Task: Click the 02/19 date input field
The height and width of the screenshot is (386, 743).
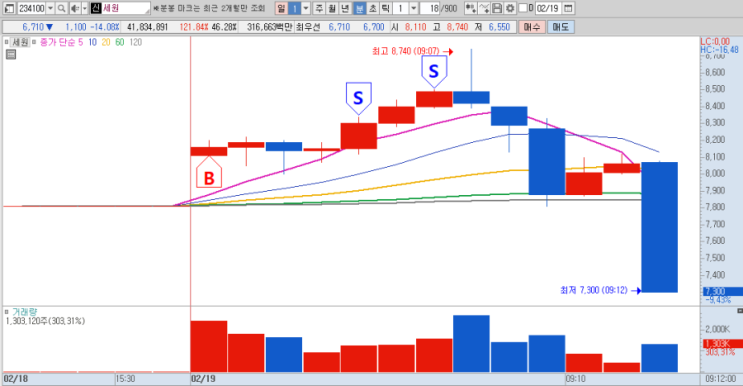Action: (x=548, y=8)
